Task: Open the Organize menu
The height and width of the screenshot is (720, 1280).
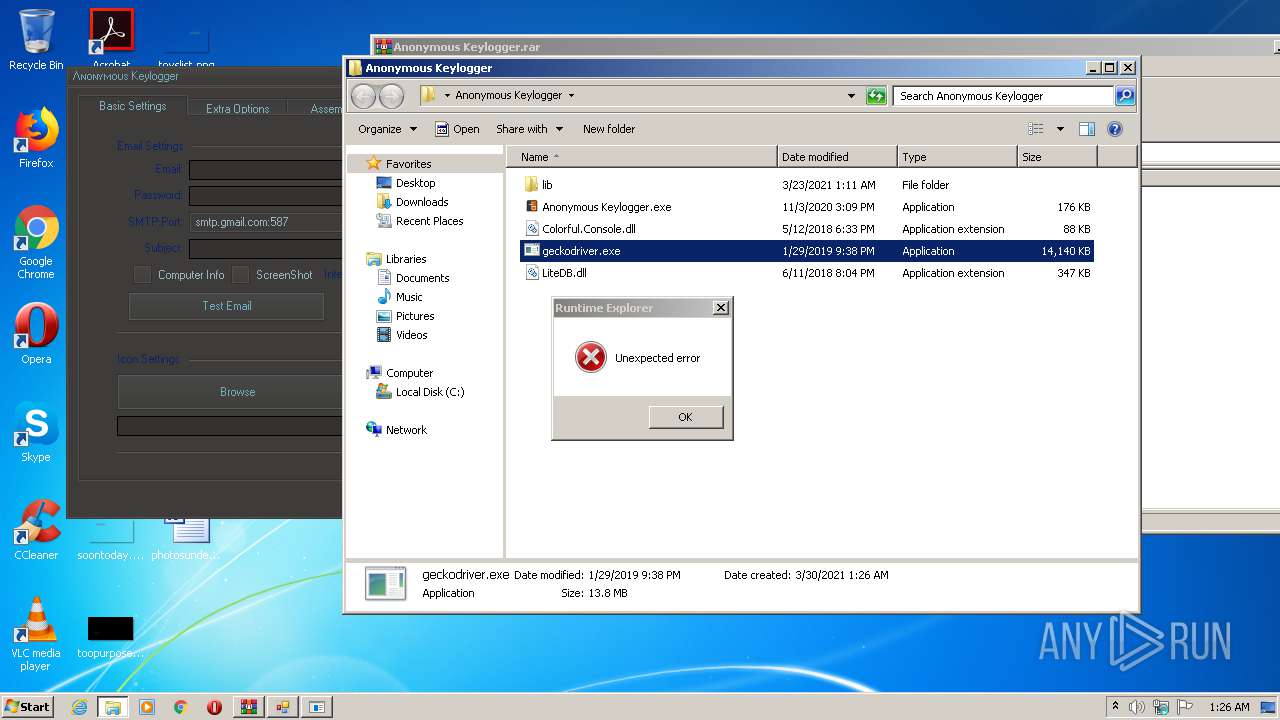Action: point(387,129)
